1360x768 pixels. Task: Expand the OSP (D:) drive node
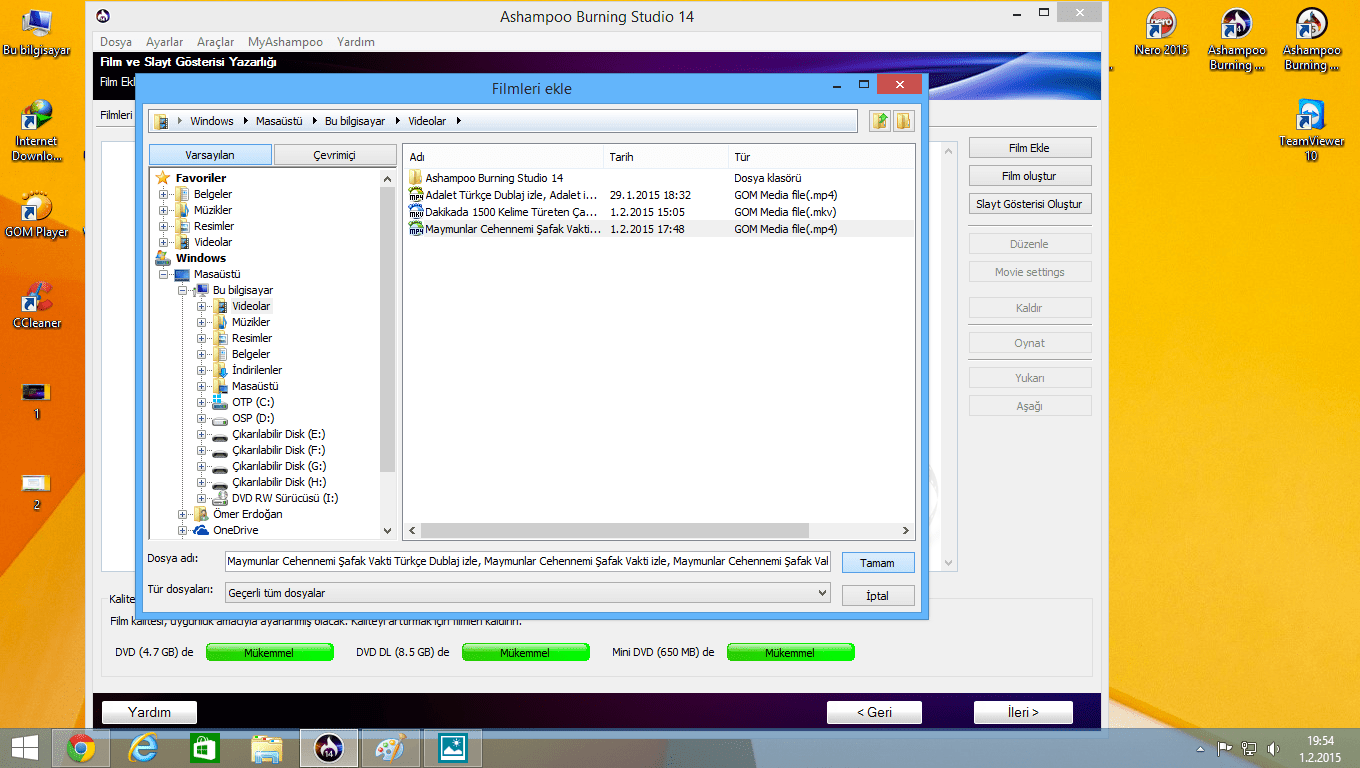202,419
